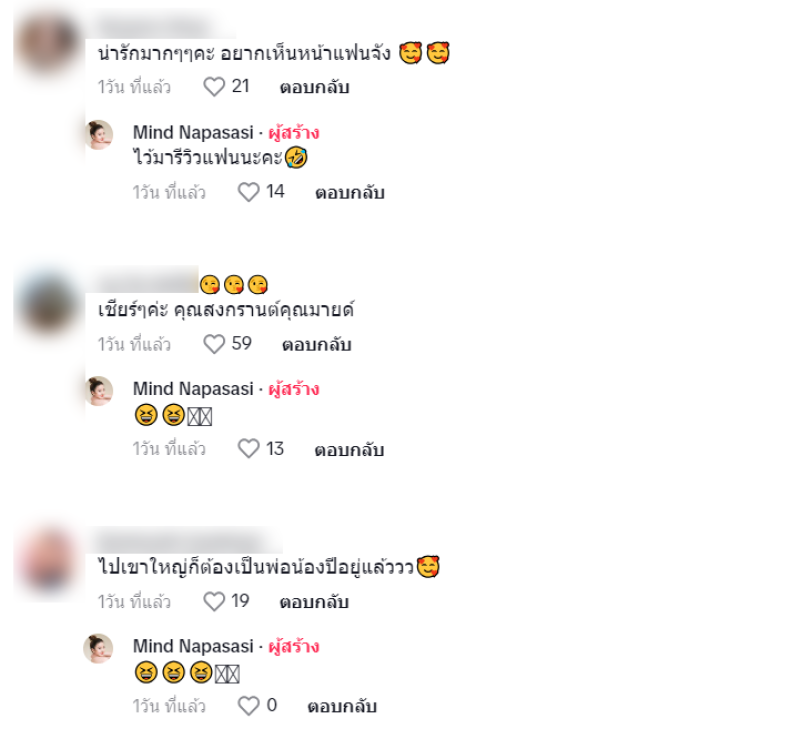800x739 pixels.
Task: Open blurred avatar of third commenter
Action: coord(47,559)
